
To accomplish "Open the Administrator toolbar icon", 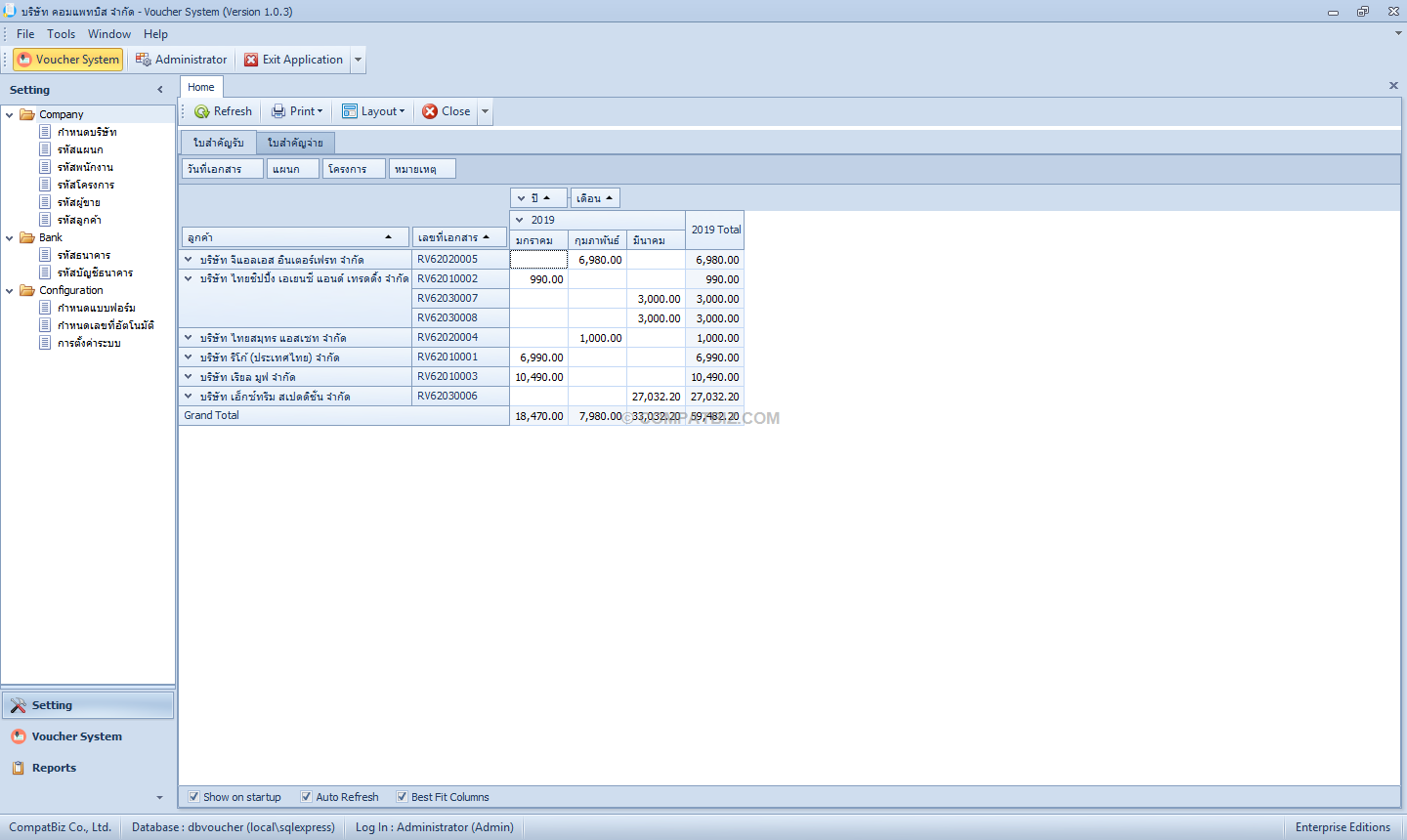I will (144, 60).
